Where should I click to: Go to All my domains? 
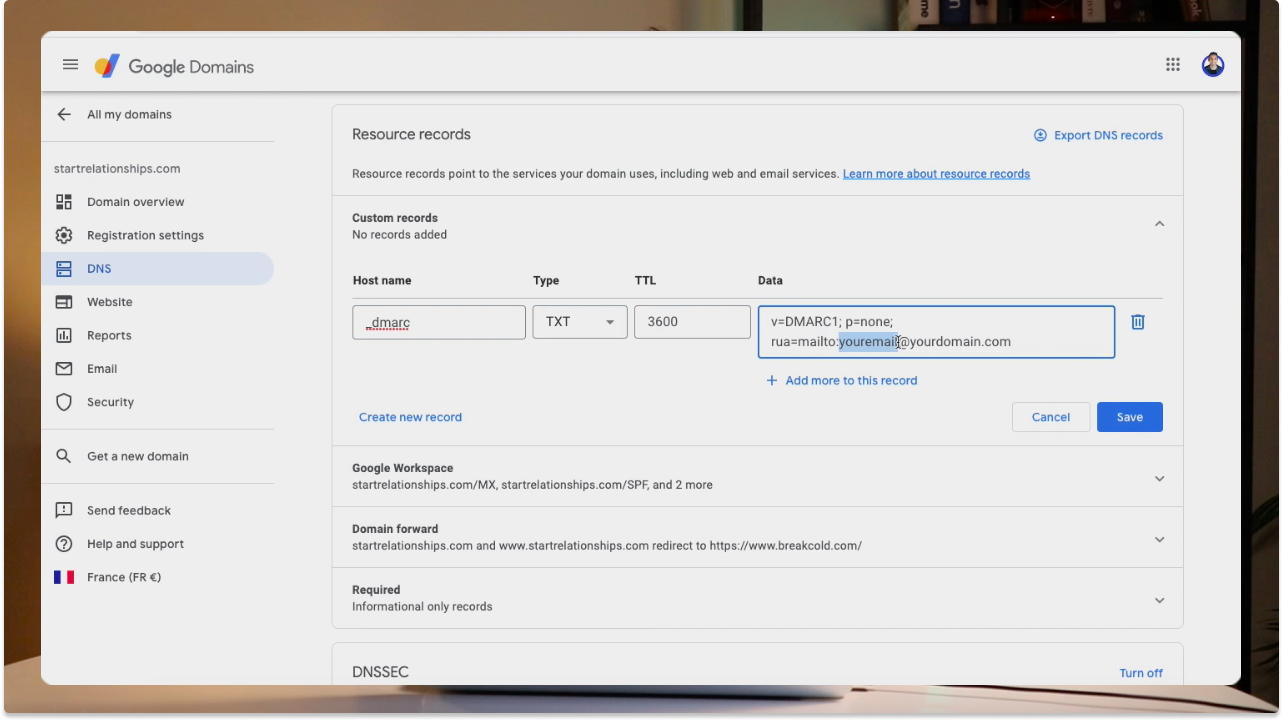pos(129,114)
